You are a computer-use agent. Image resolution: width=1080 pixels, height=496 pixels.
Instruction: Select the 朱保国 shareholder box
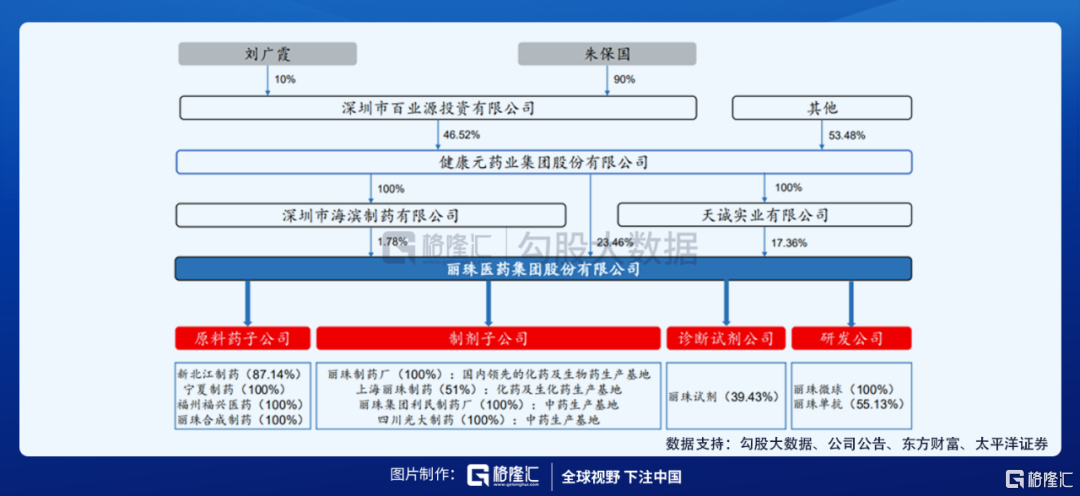tap(607, 54)
